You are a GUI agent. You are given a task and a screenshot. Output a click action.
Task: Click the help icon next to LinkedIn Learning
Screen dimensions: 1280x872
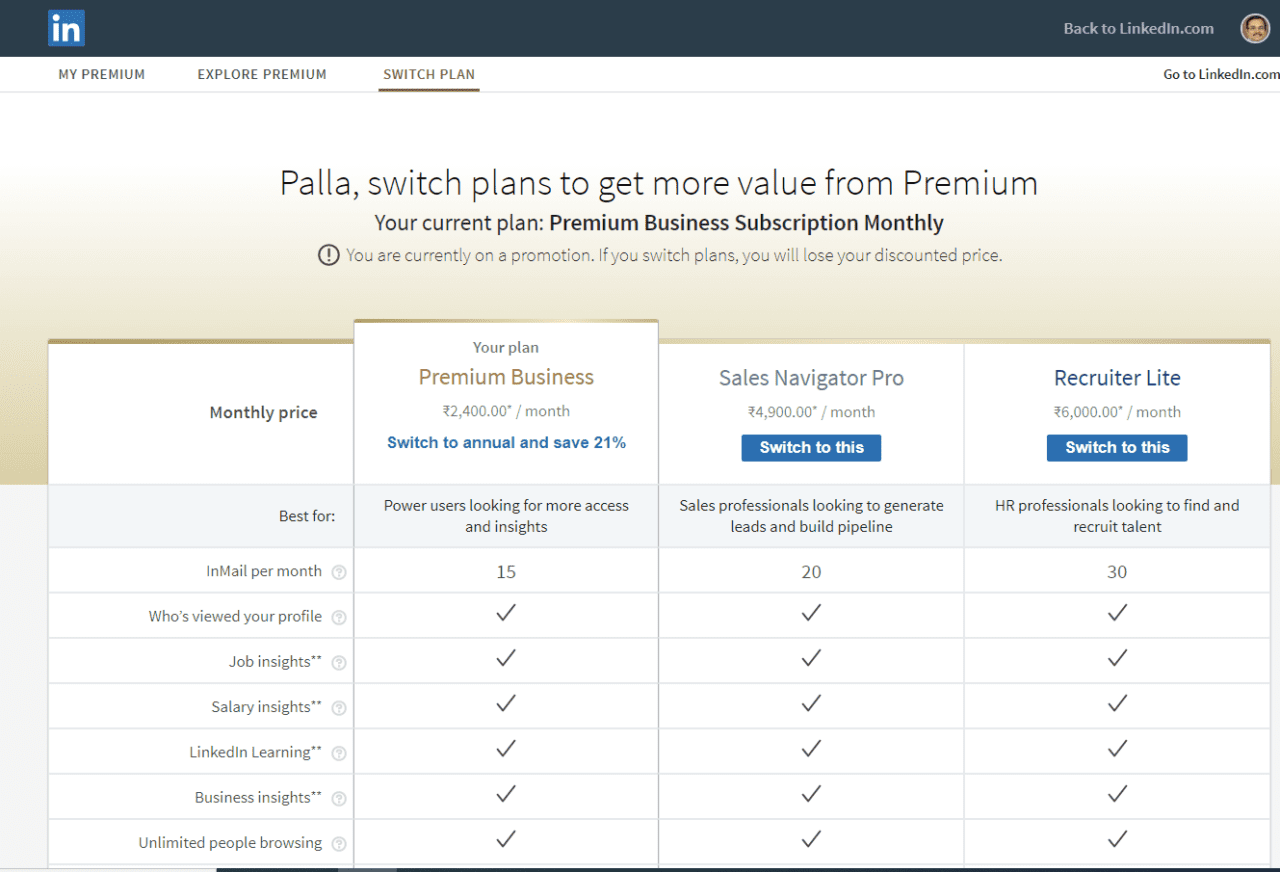(339, 751)
